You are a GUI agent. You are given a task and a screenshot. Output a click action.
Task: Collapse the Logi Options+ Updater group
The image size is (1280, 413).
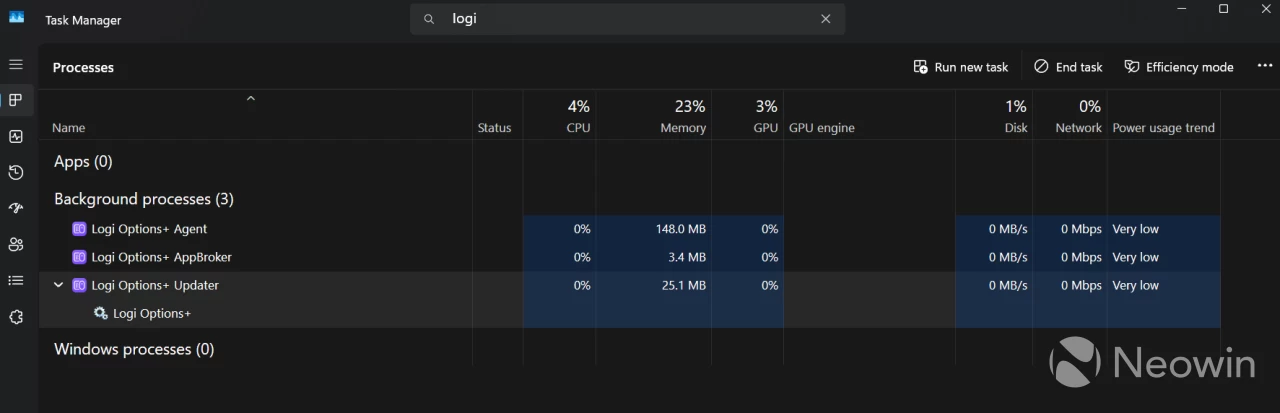click(58, 285)
